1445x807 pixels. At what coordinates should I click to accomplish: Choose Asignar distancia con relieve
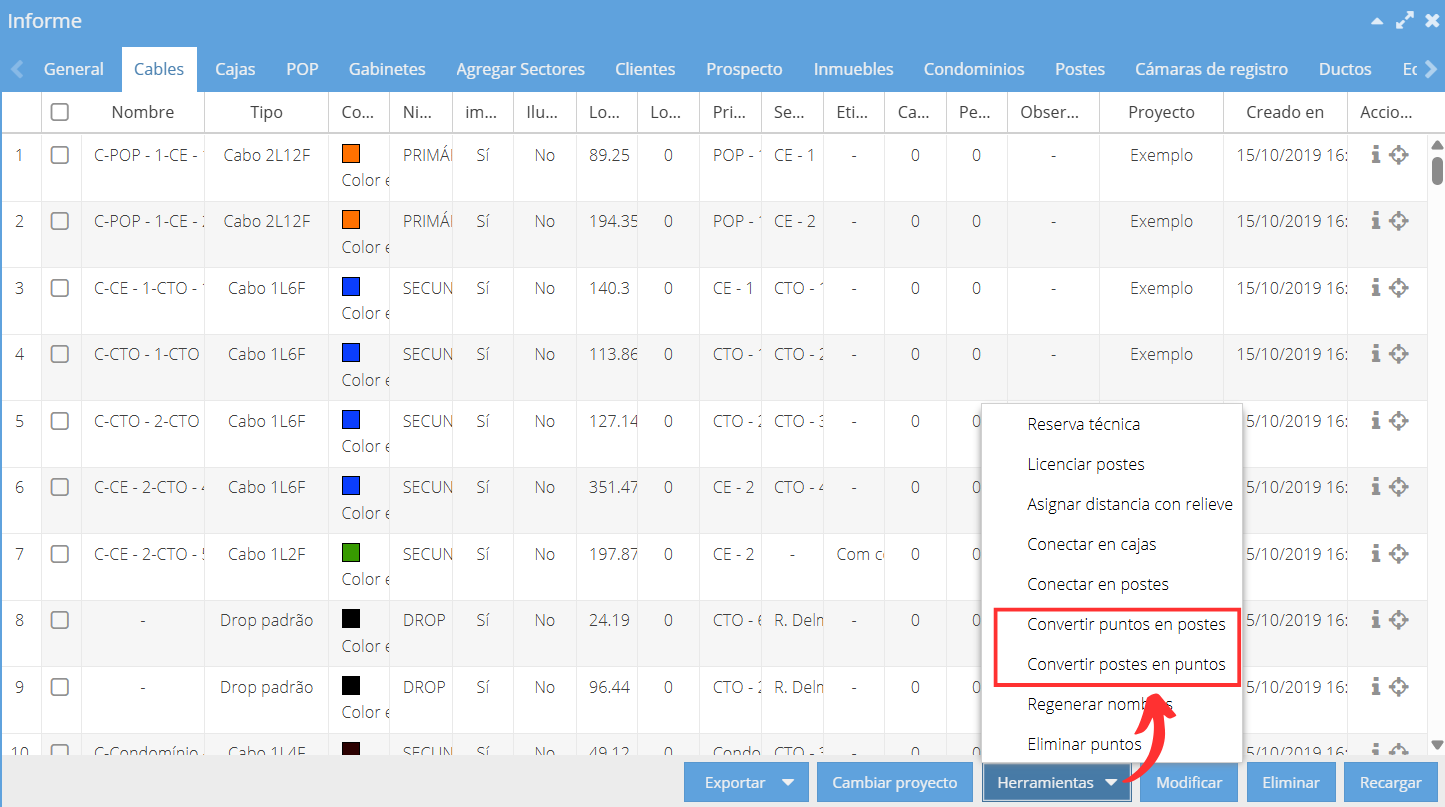click(x=1112, y=504)
